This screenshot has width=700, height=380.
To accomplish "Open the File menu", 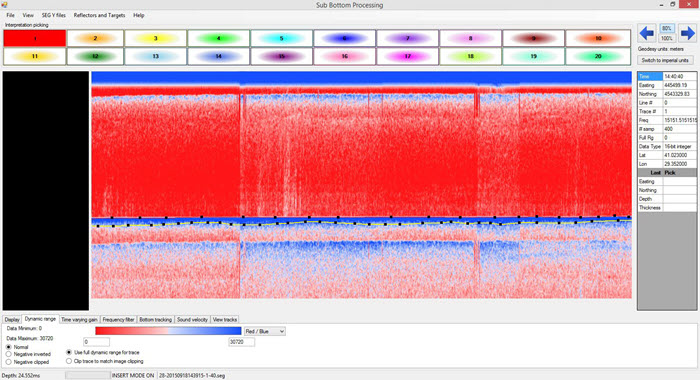I will click(x=10, y=15).
